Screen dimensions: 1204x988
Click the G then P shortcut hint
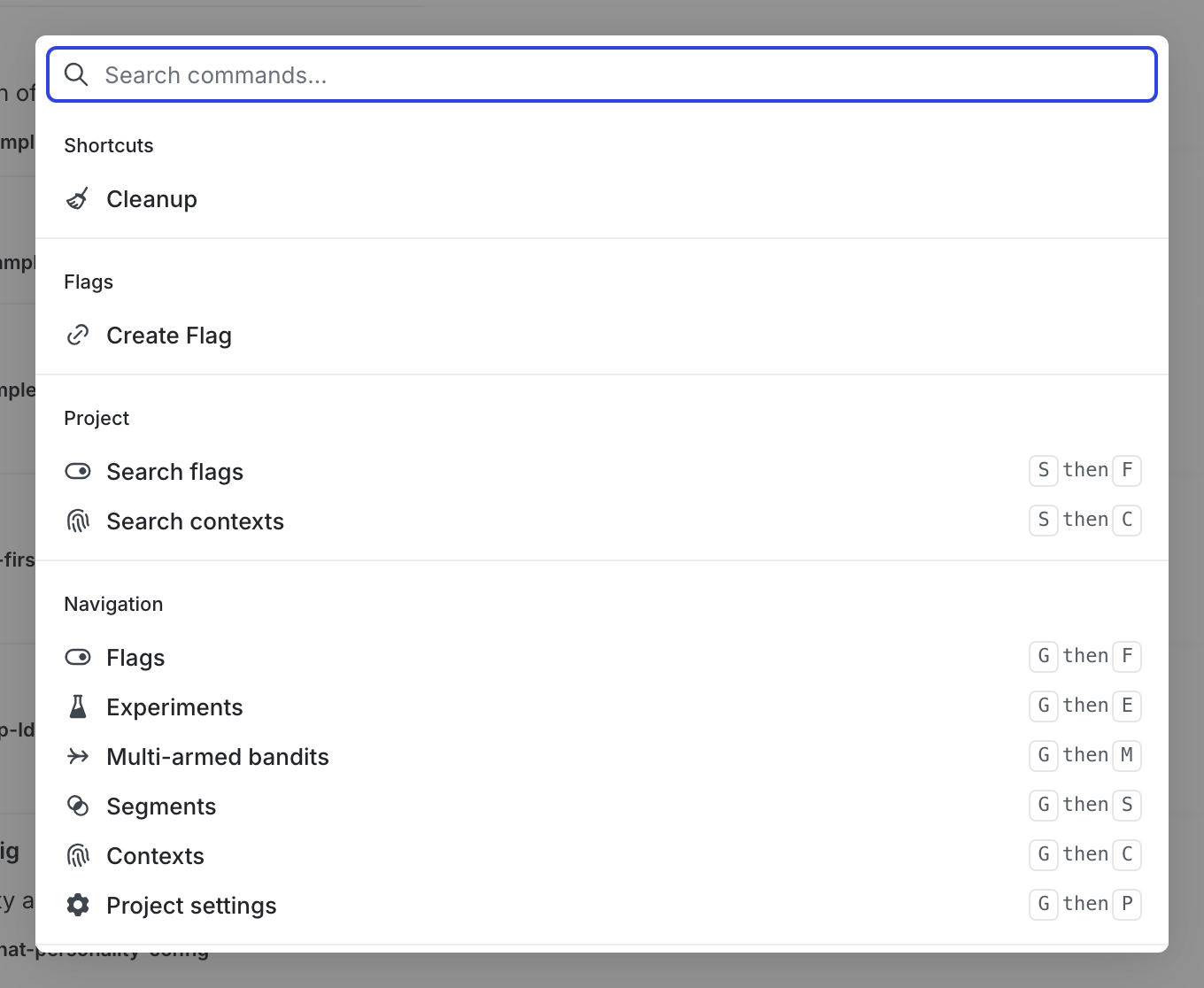pyautogui.click(x=1084, y=904)
